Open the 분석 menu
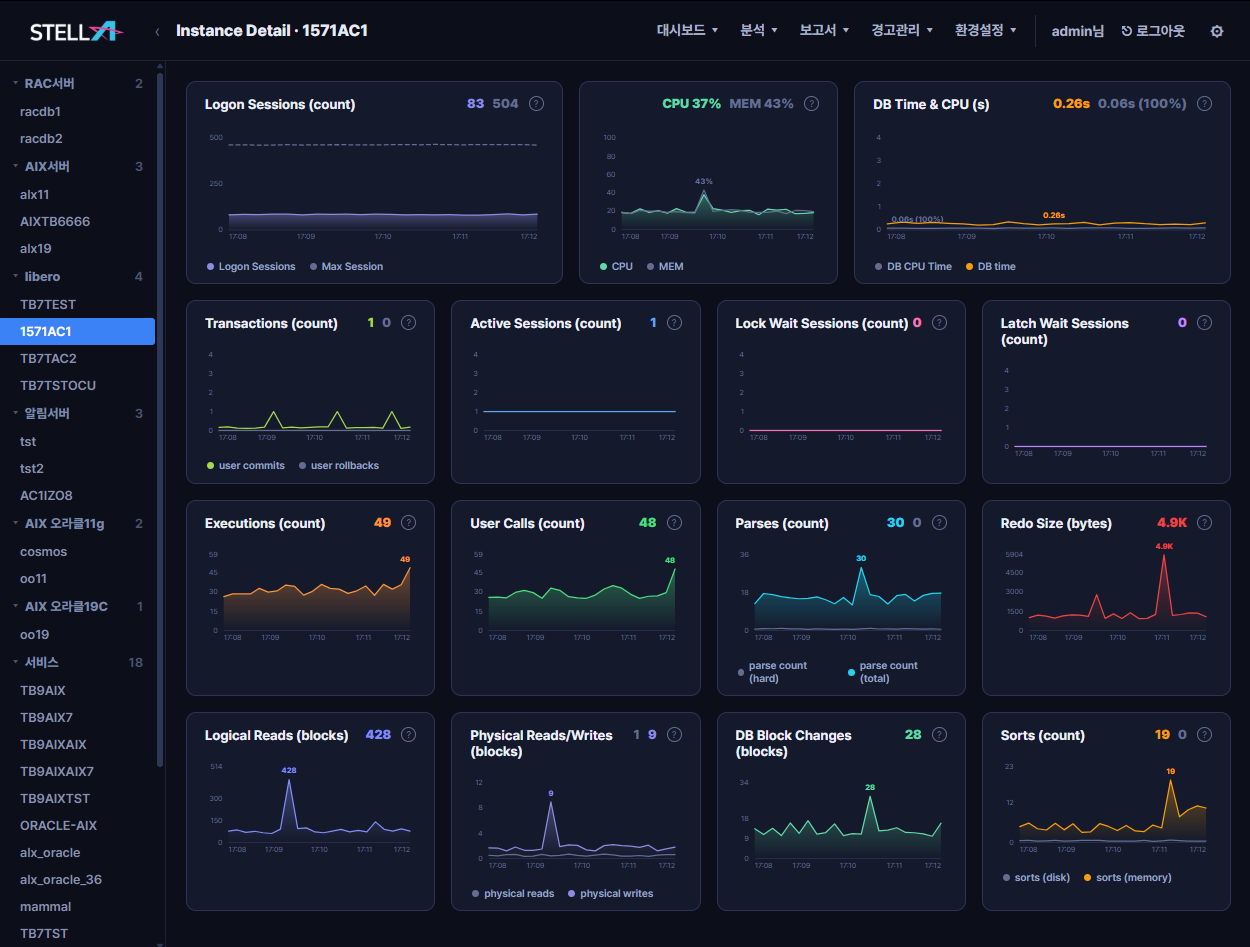1250x947 pixels. 757,31
